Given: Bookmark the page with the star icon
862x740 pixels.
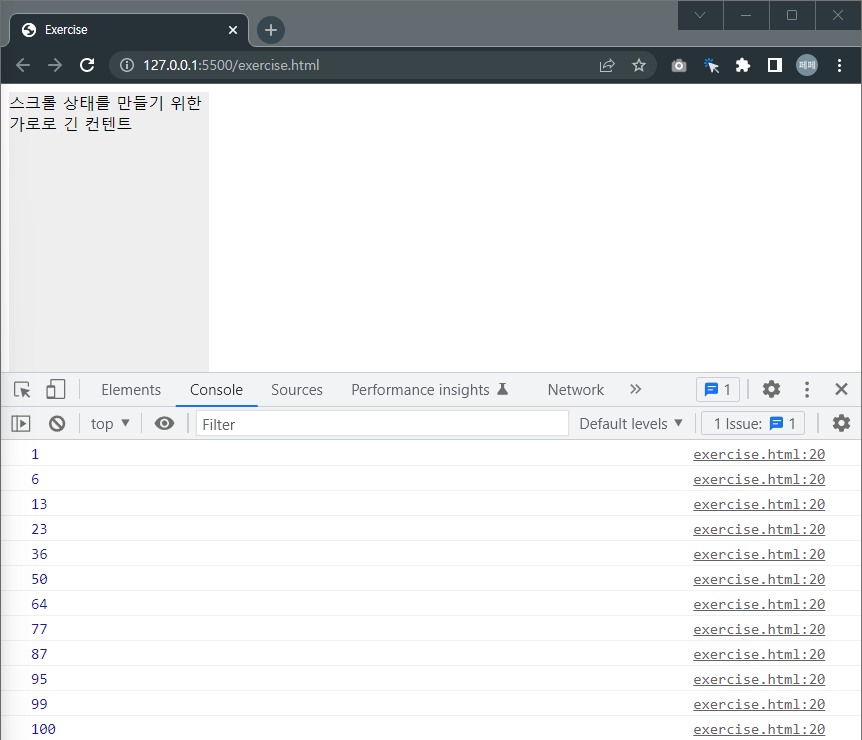Looking at the screenshot, I should [x=639, y=64].
